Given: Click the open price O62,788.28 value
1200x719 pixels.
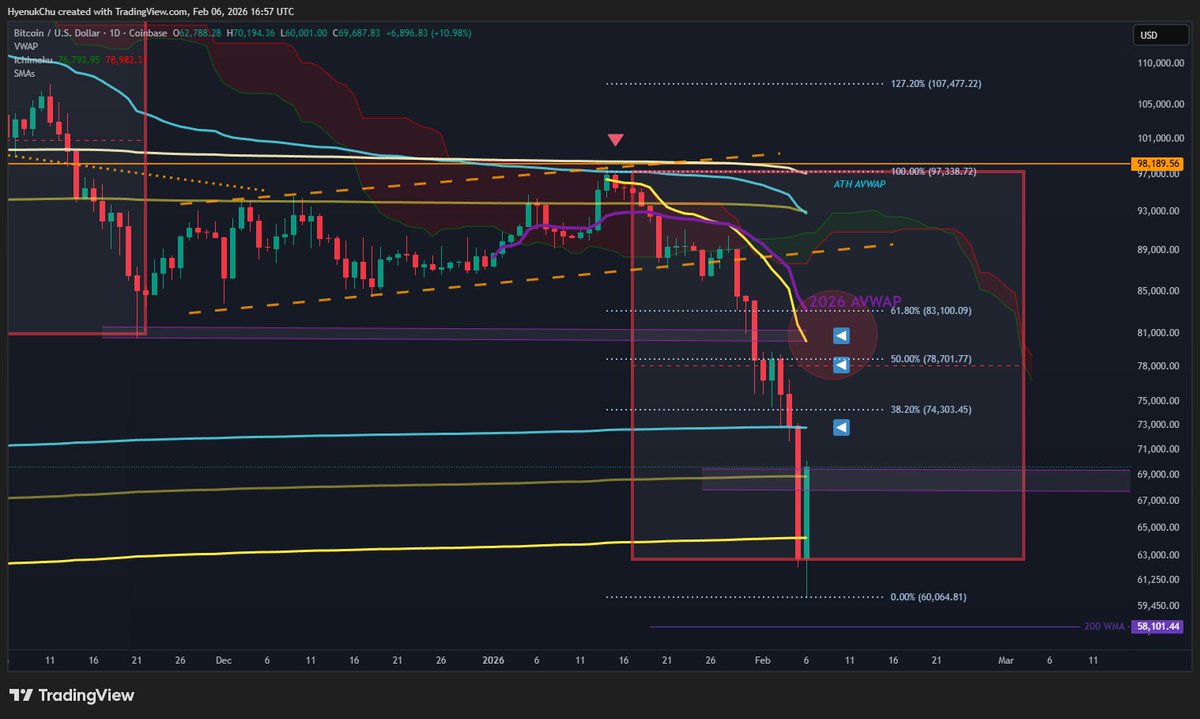Looking at the screenshot, I should pyautogui.click(x=197, y=33).
